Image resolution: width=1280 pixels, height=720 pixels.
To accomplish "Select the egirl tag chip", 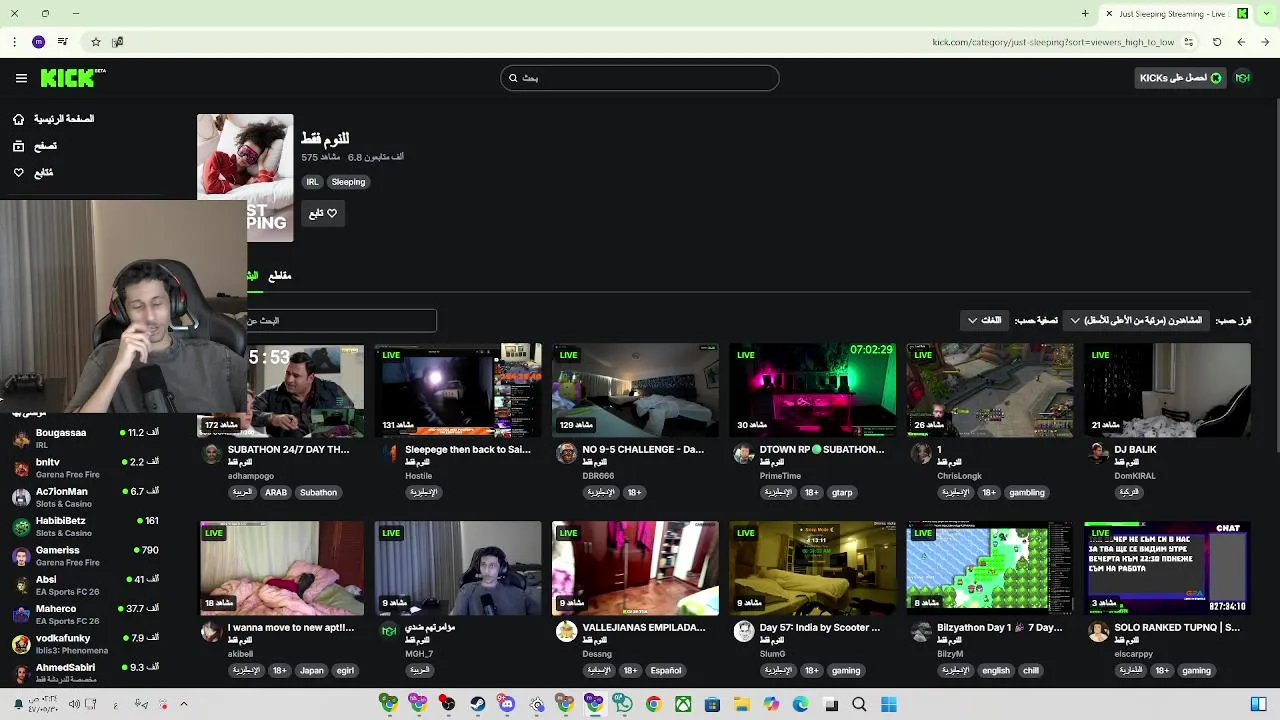I will pyautogui.click(x=345, y=671).
